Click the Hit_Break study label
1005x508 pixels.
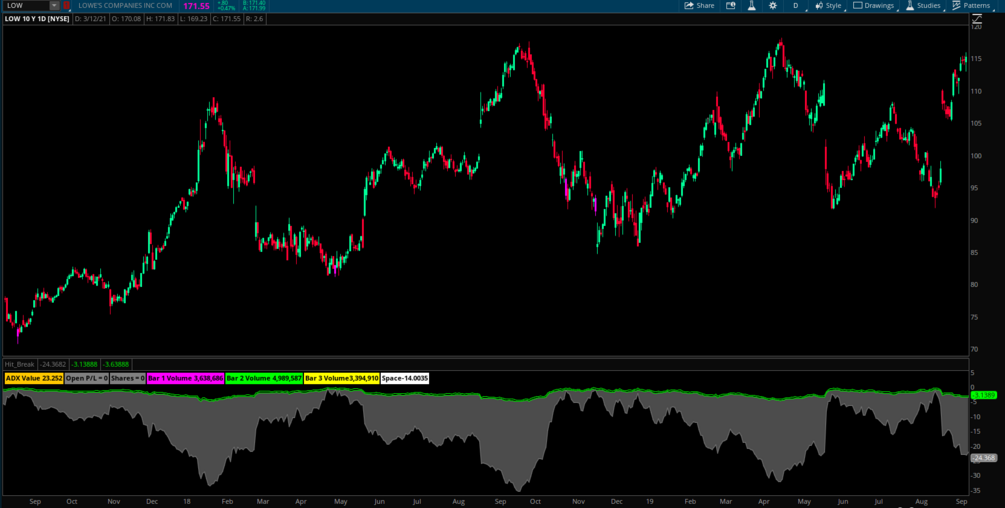(x=19, y=364)
